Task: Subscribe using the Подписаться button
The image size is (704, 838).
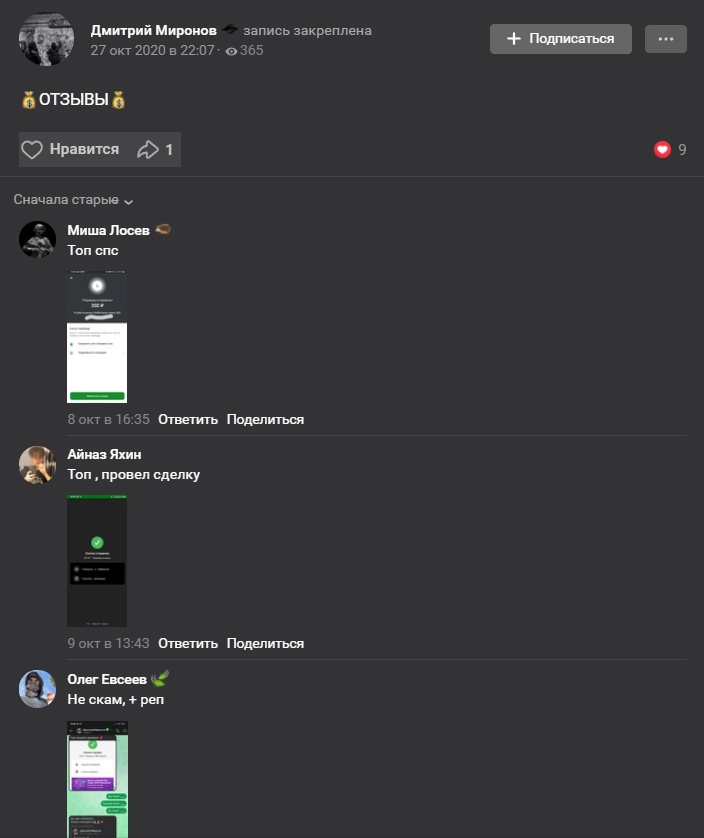Action: coord(561,39)
